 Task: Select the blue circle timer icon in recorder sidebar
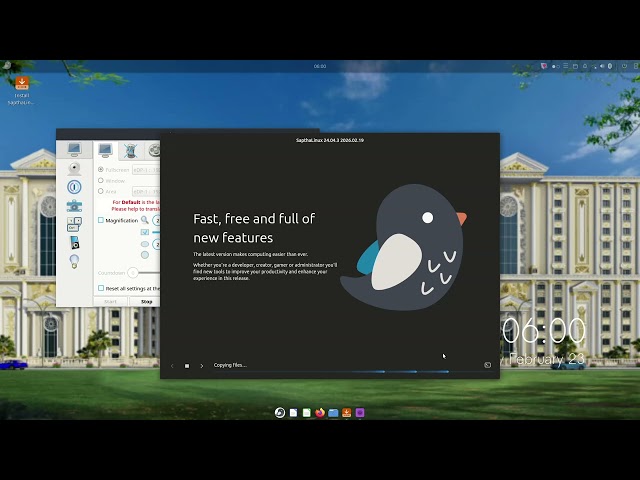click(x=74, y=187)
